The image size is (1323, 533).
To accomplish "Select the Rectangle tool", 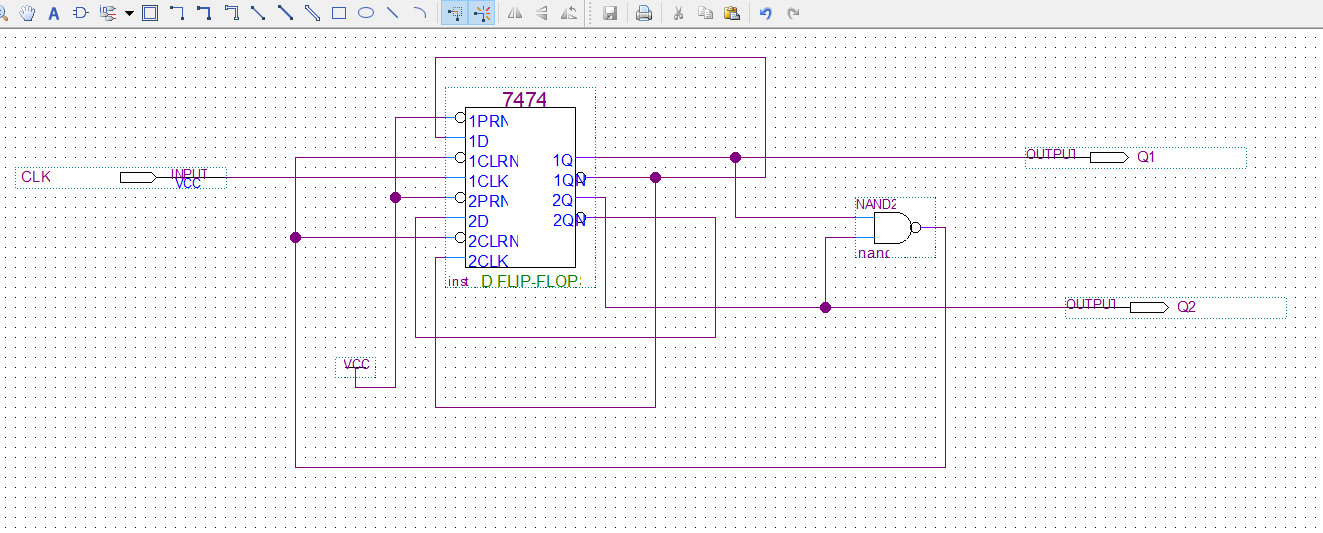I will [x=339, y=13].
